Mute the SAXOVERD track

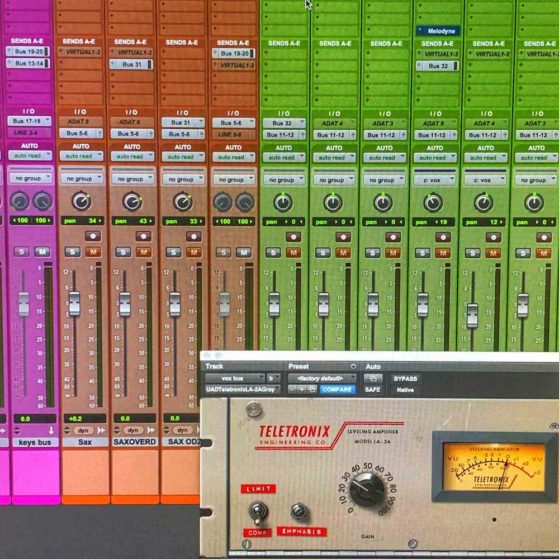pos(143,252)
